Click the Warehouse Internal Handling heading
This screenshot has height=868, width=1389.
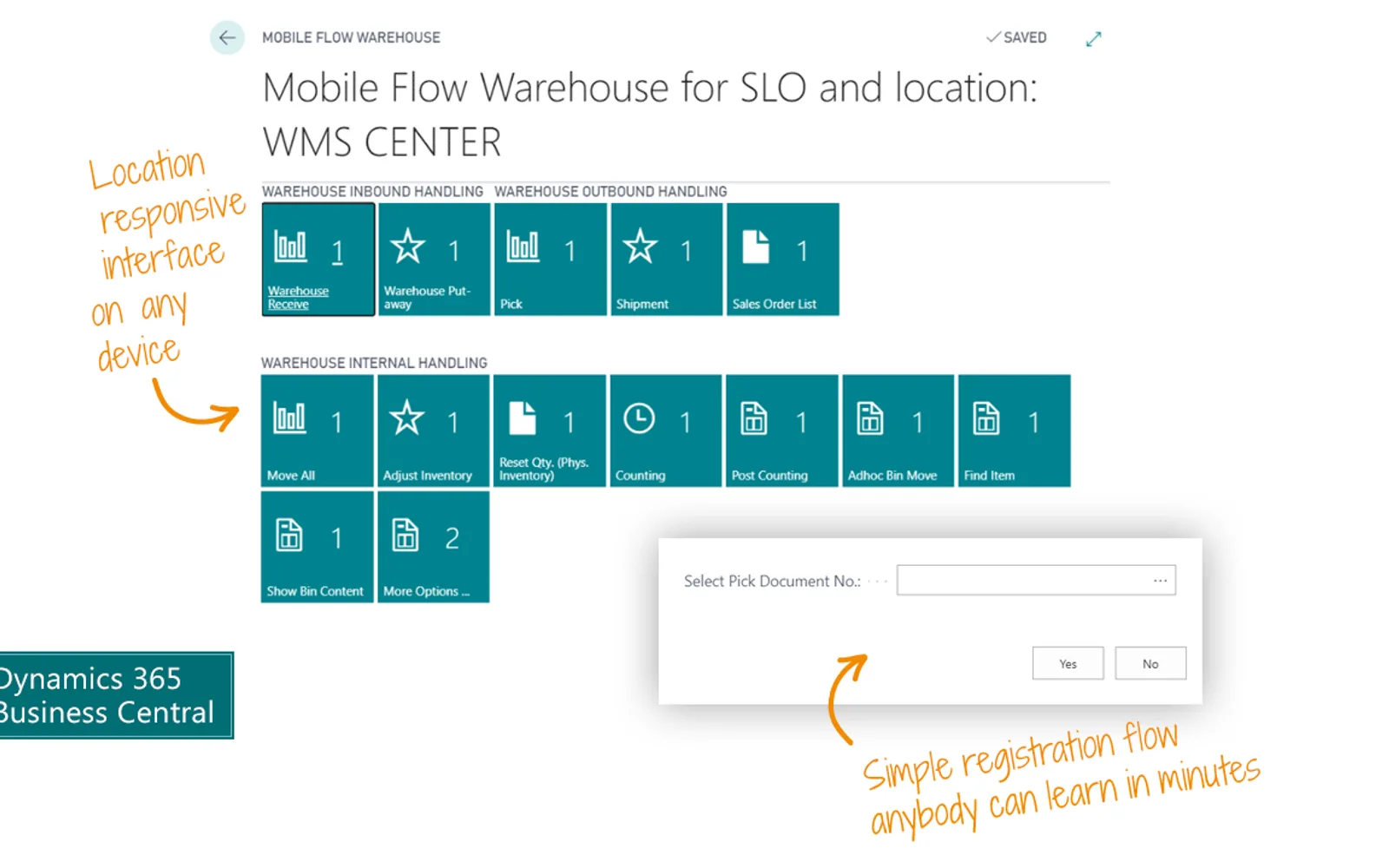[x=374, y=363]
